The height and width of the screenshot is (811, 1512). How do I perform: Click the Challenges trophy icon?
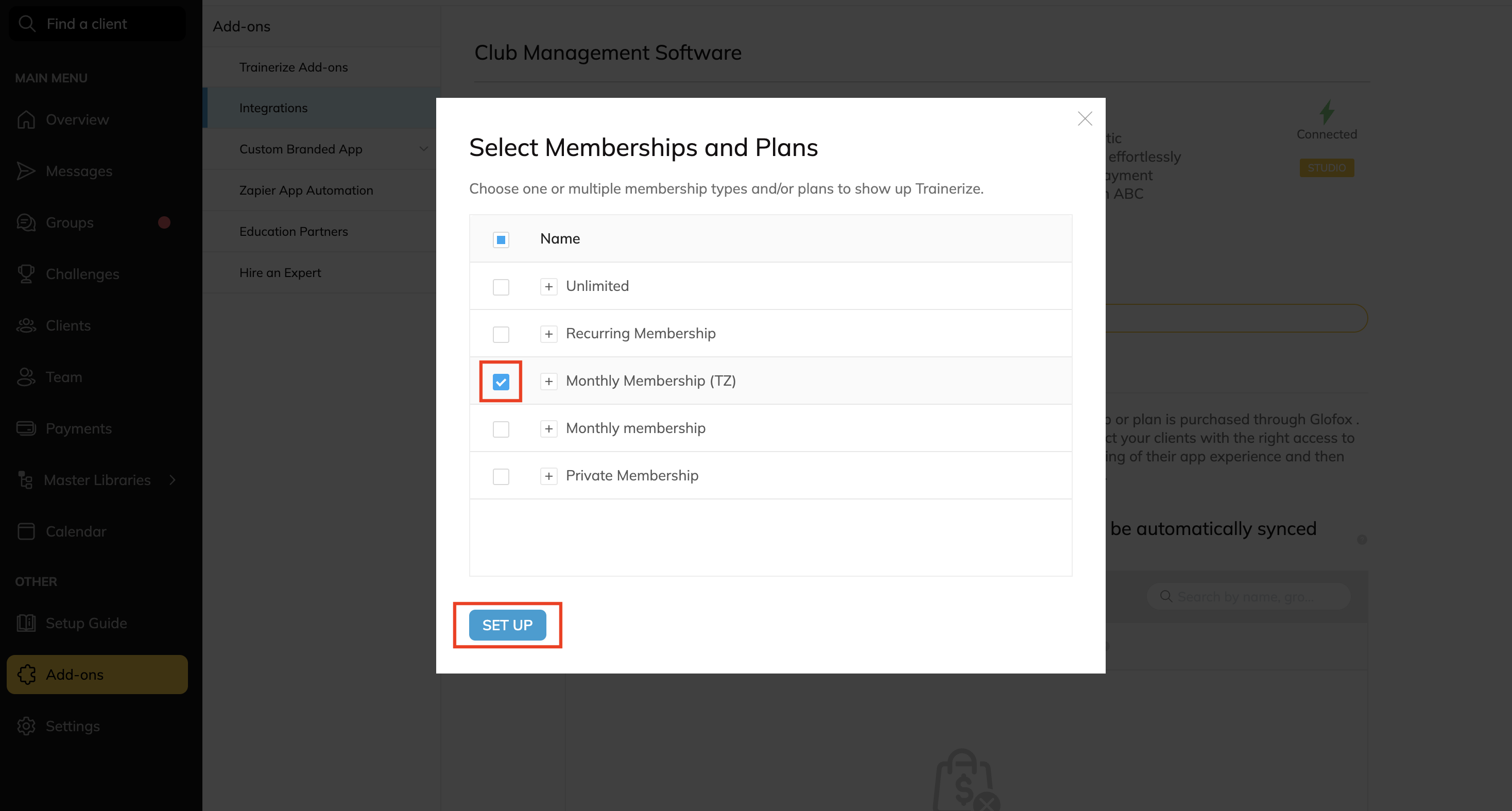coord(26,274)
